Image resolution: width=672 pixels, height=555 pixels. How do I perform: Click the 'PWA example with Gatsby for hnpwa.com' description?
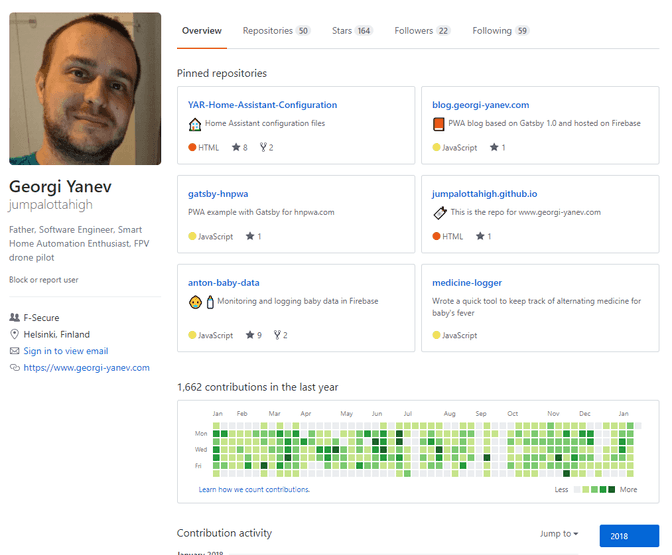(x=261, y=212)
